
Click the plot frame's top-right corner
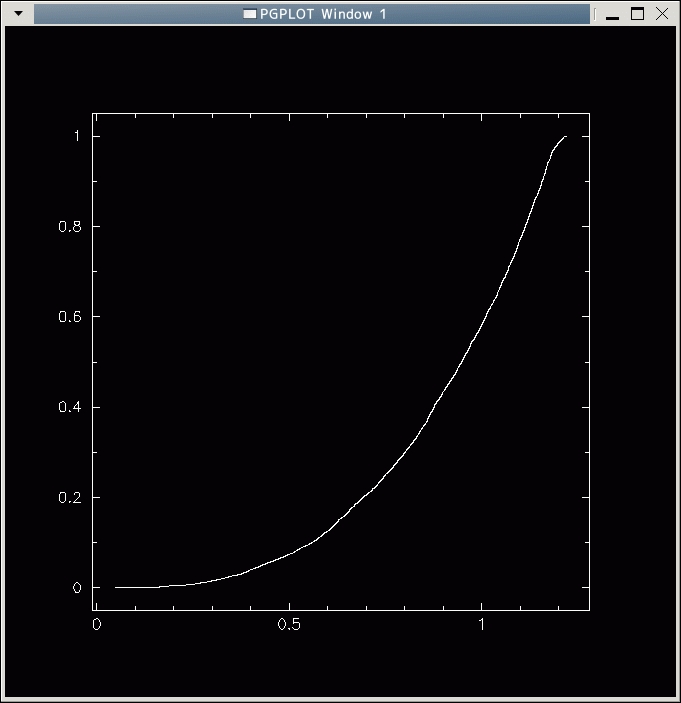point(589,113)
